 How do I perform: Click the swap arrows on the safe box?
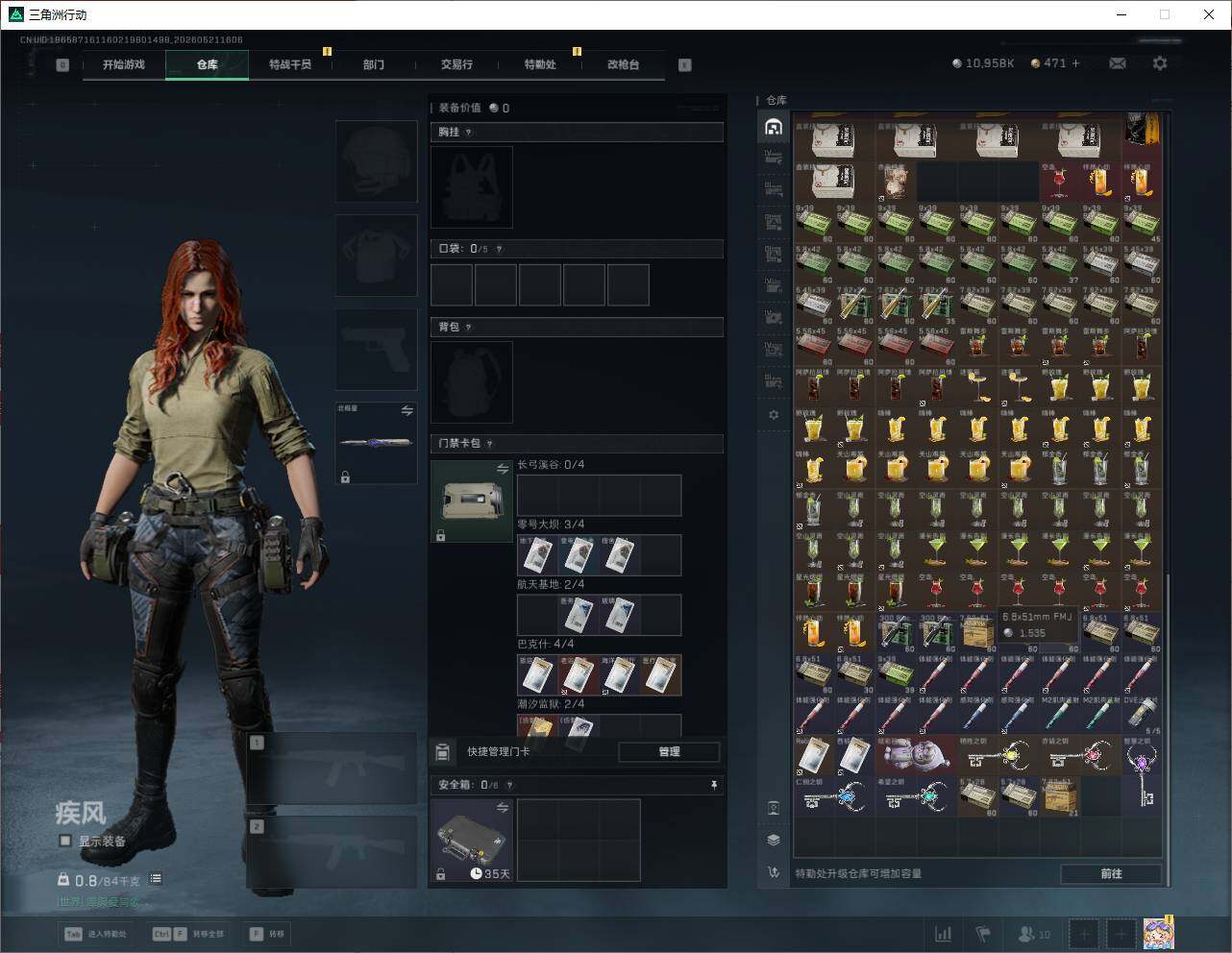point(503,809)
